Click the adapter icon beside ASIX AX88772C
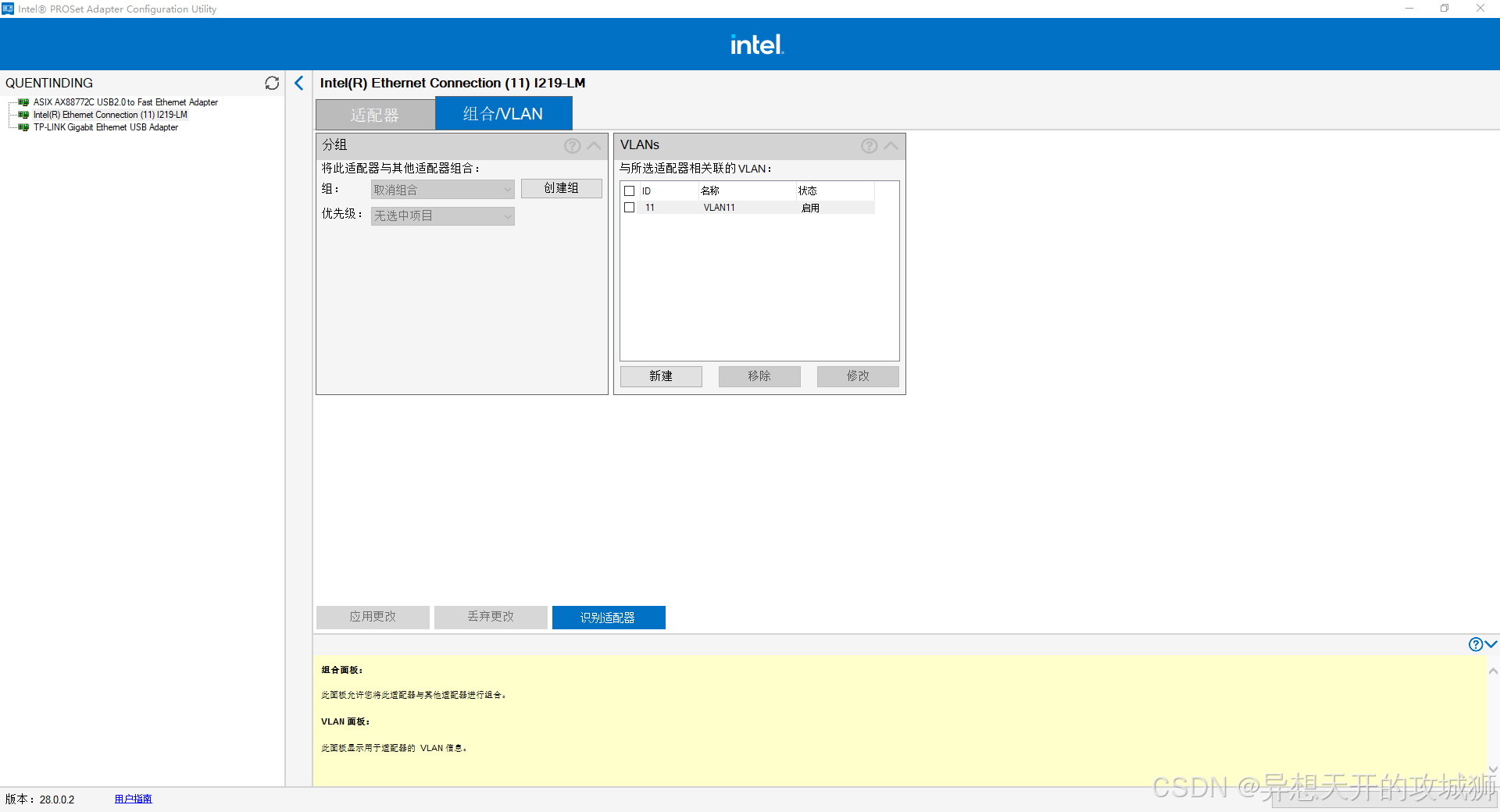Viewport: 1500px width, 812px height. coord(22,101)
